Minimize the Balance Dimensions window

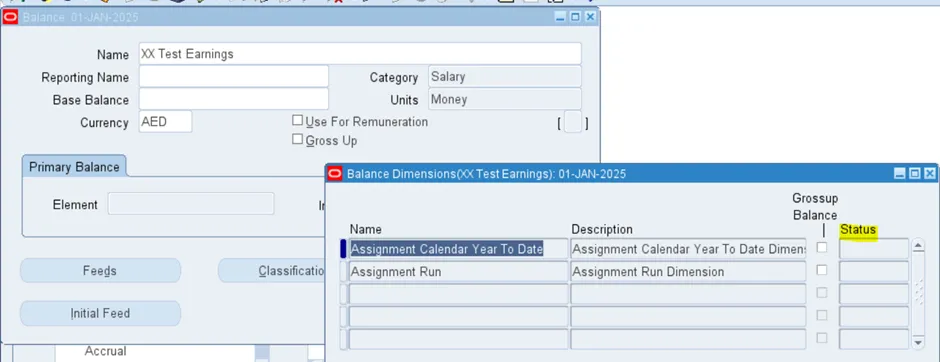coord(899,174)
